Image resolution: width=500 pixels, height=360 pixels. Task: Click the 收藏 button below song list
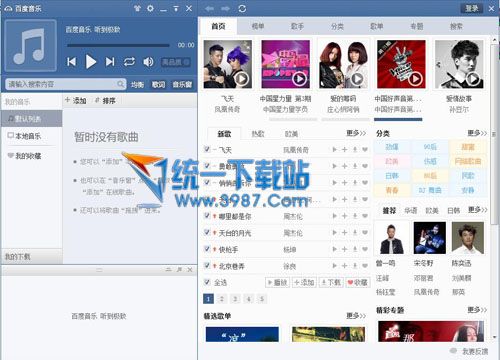pos(358,282)
